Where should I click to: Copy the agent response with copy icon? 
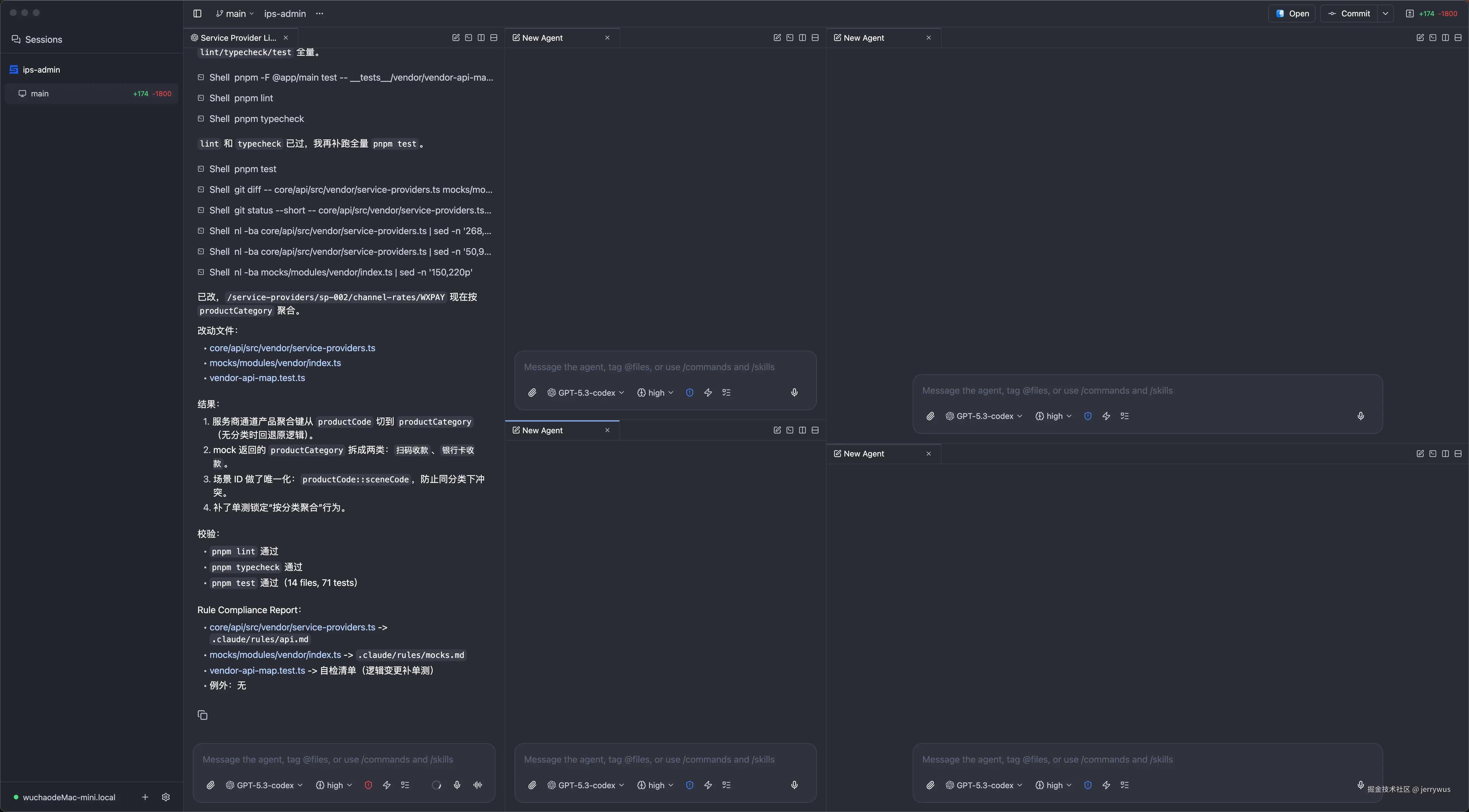click(x=203, y=715)
